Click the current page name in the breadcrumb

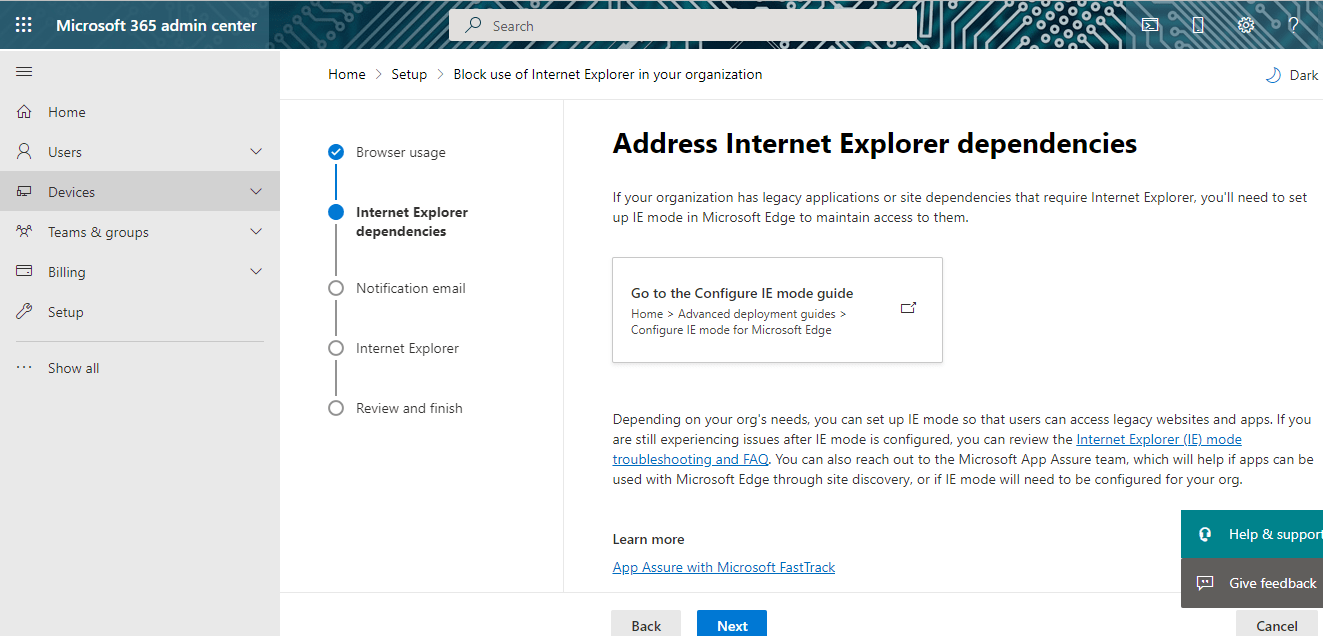(x=608, y=74)
